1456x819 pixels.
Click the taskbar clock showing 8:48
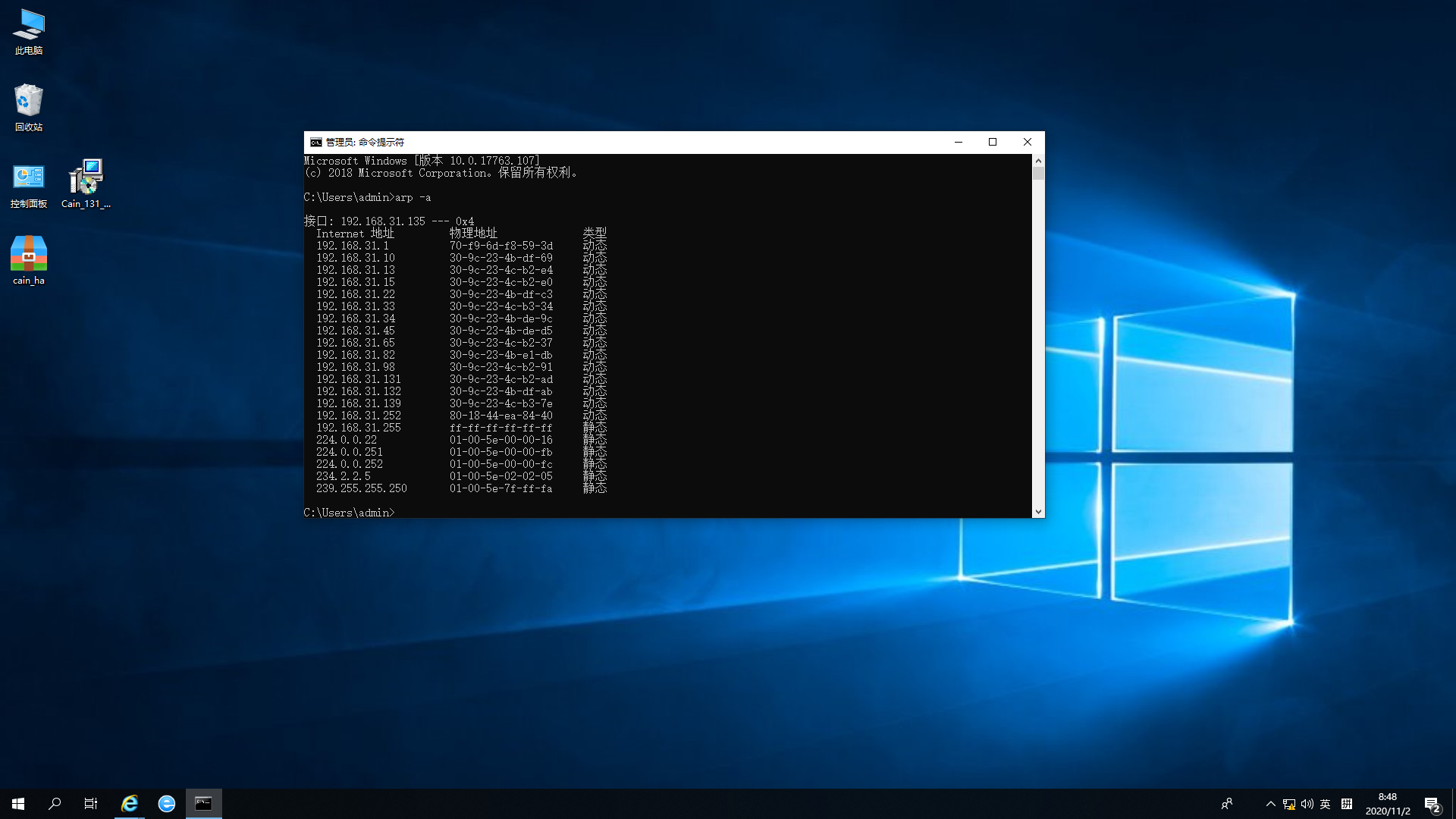(1388, 804)
